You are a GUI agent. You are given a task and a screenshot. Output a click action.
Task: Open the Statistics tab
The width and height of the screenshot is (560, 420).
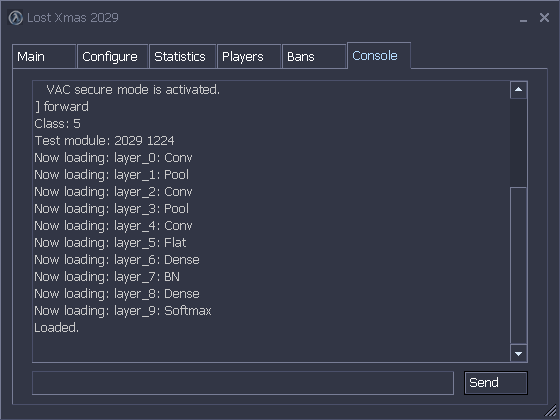tap(182, 56)
